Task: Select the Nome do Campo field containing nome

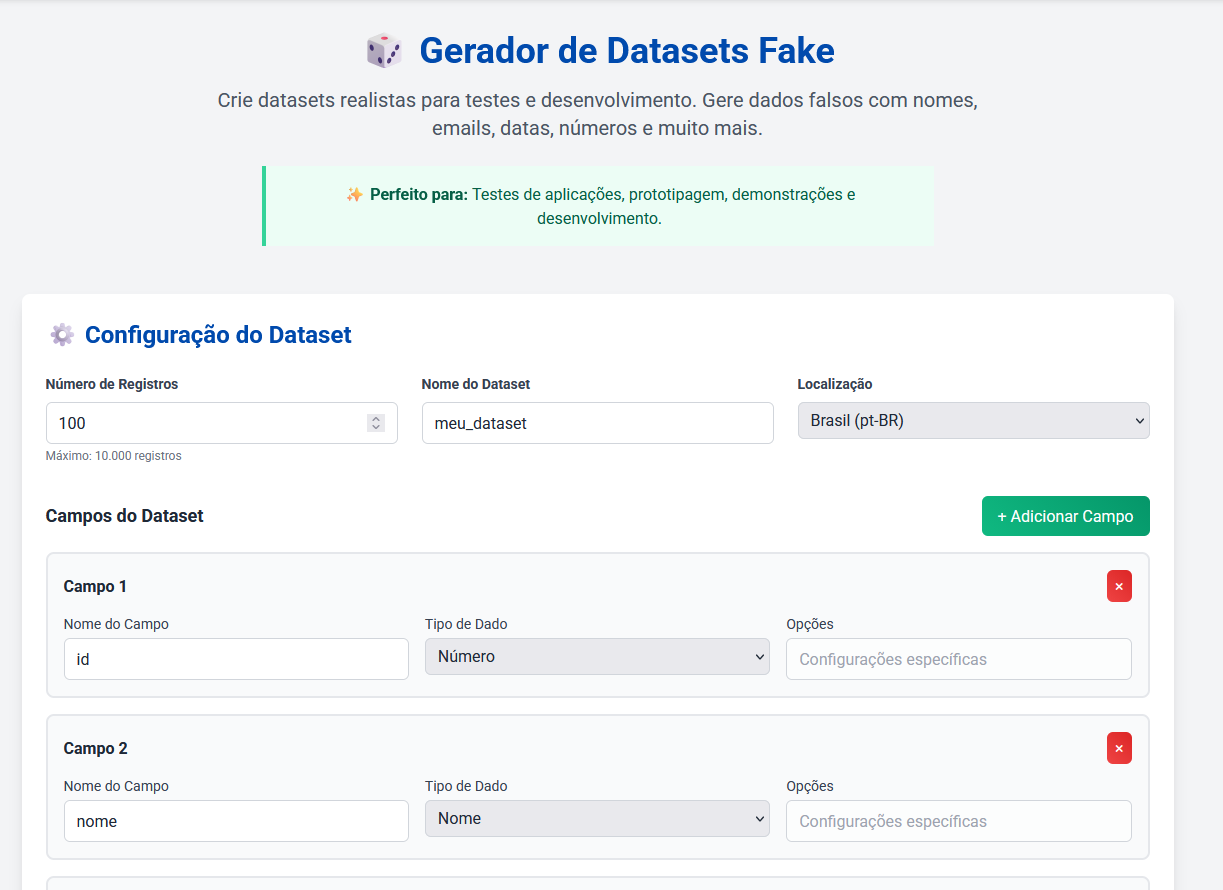Action: coord(236,820)
